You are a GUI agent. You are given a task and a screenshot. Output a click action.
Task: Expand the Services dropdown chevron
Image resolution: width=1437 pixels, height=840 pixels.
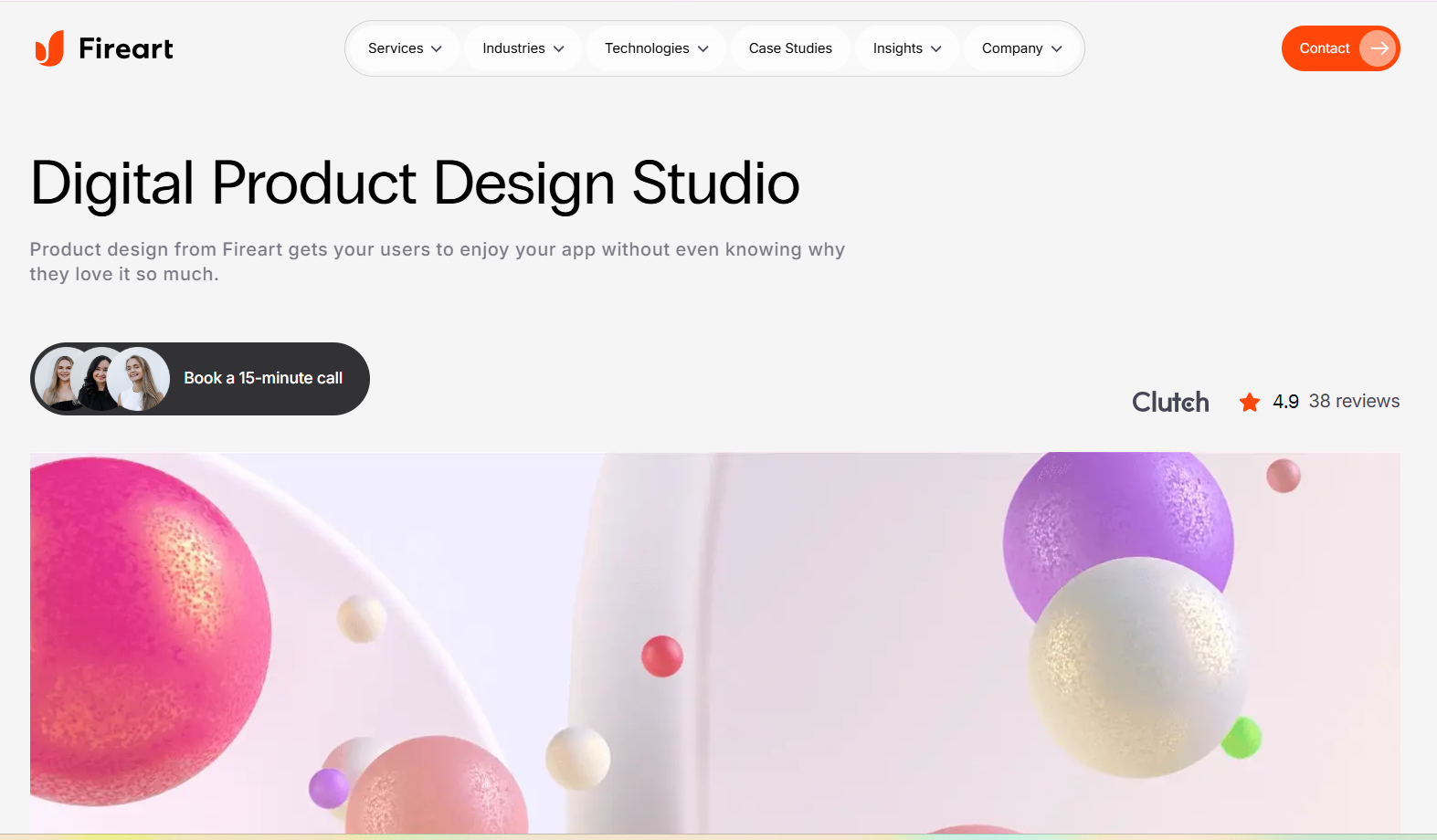437,49
